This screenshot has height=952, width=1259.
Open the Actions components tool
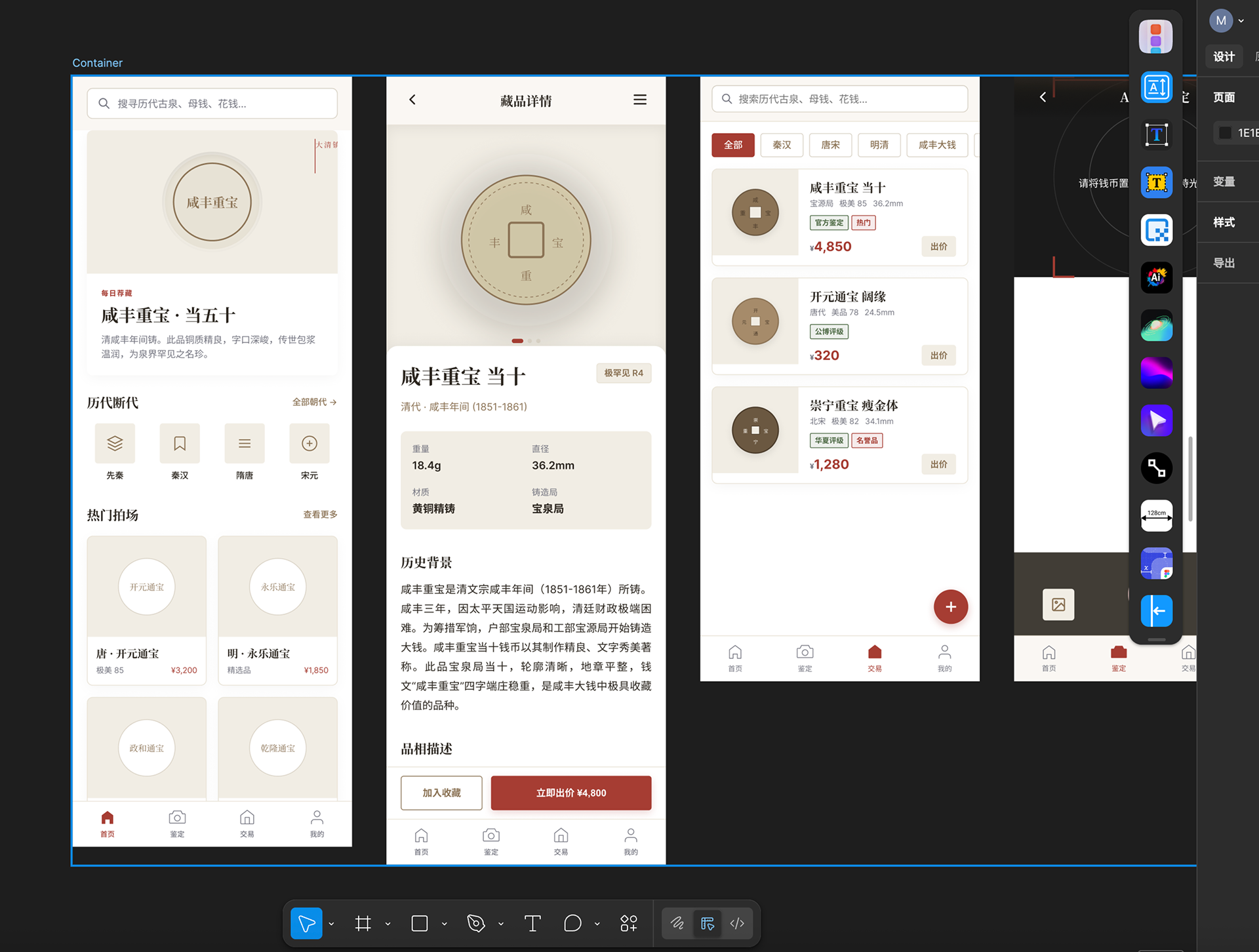628,923
